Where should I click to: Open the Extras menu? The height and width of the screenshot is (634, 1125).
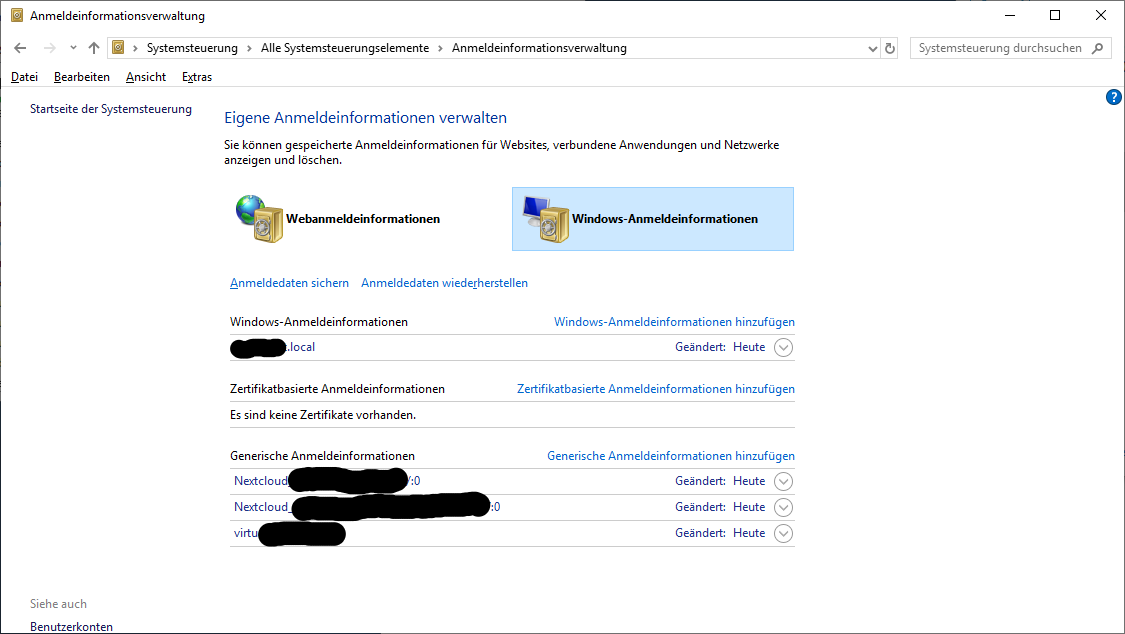197,77
